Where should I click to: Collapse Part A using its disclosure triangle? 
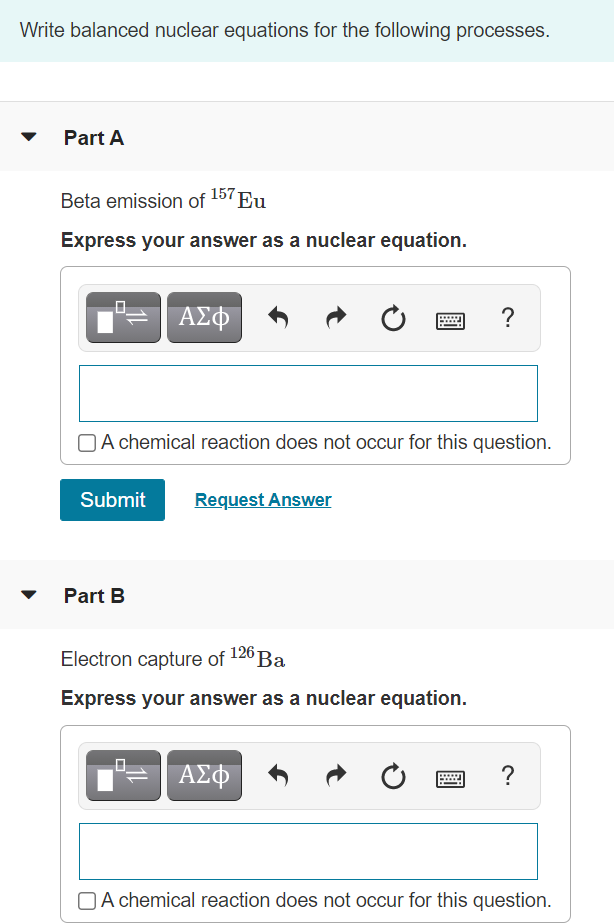click(29, 137)
